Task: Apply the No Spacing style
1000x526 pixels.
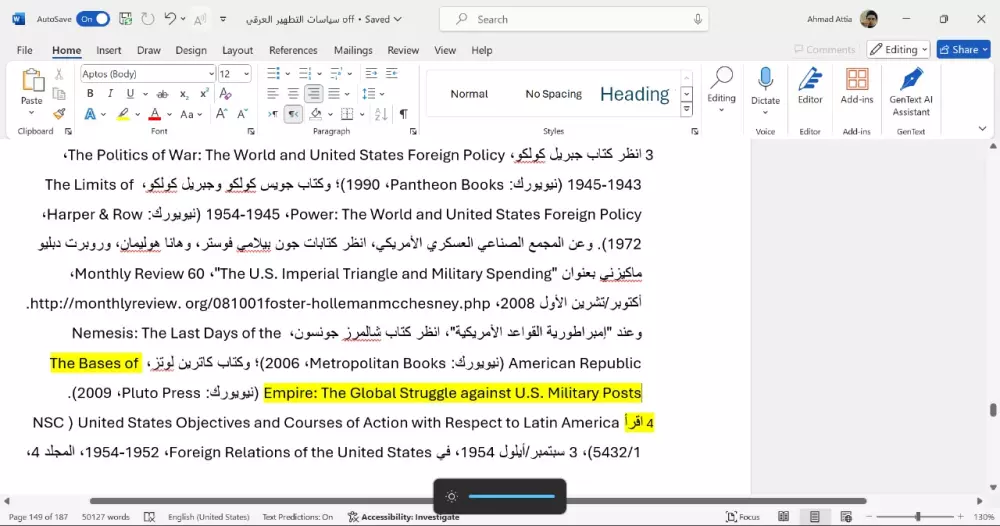Action: [553, 94]
